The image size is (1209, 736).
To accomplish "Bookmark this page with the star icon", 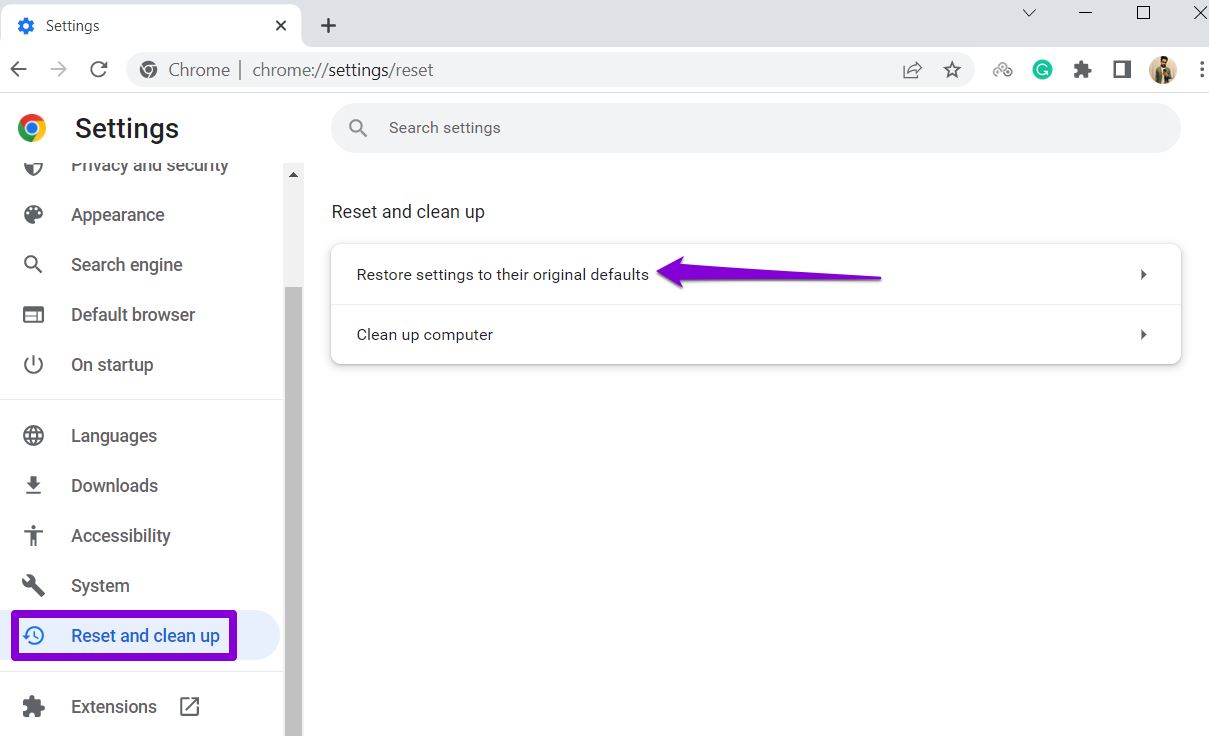I will 952,70.
